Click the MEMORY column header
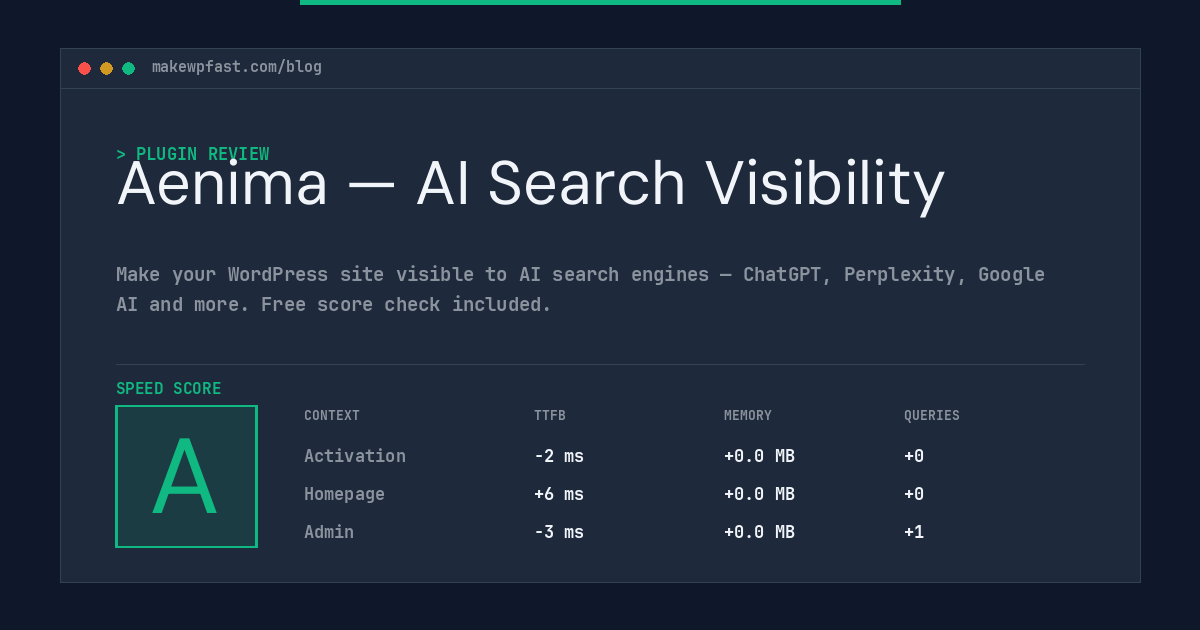This screenshot has height=630, width=1200. (748, 416)
